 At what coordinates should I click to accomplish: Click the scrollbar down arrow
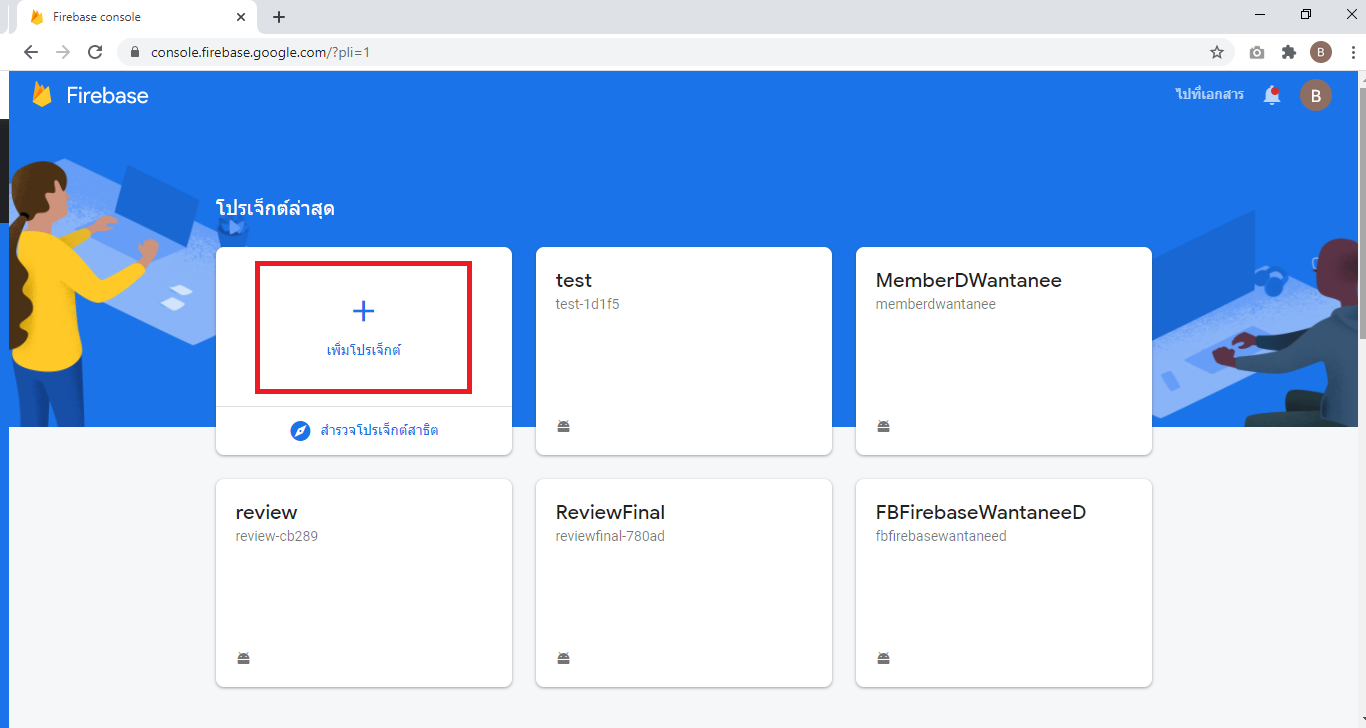pyautogui.click(x=1361, y=721)
